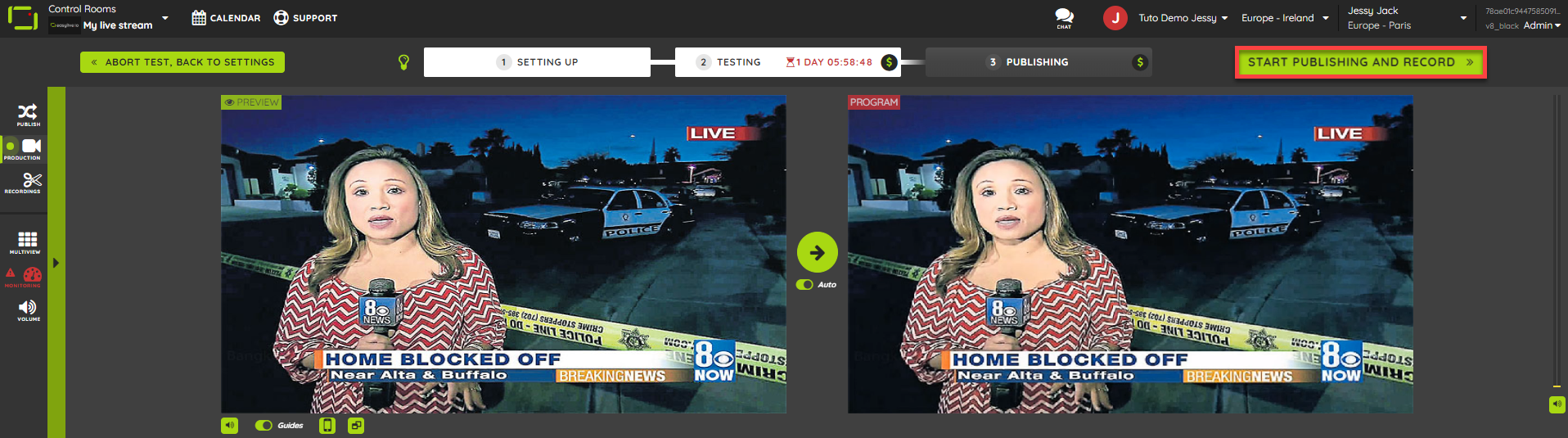The width and height of the screenshot is (1568, 438).
Task: Click the Control Rooms label
Action: click(x=82, y=9)
